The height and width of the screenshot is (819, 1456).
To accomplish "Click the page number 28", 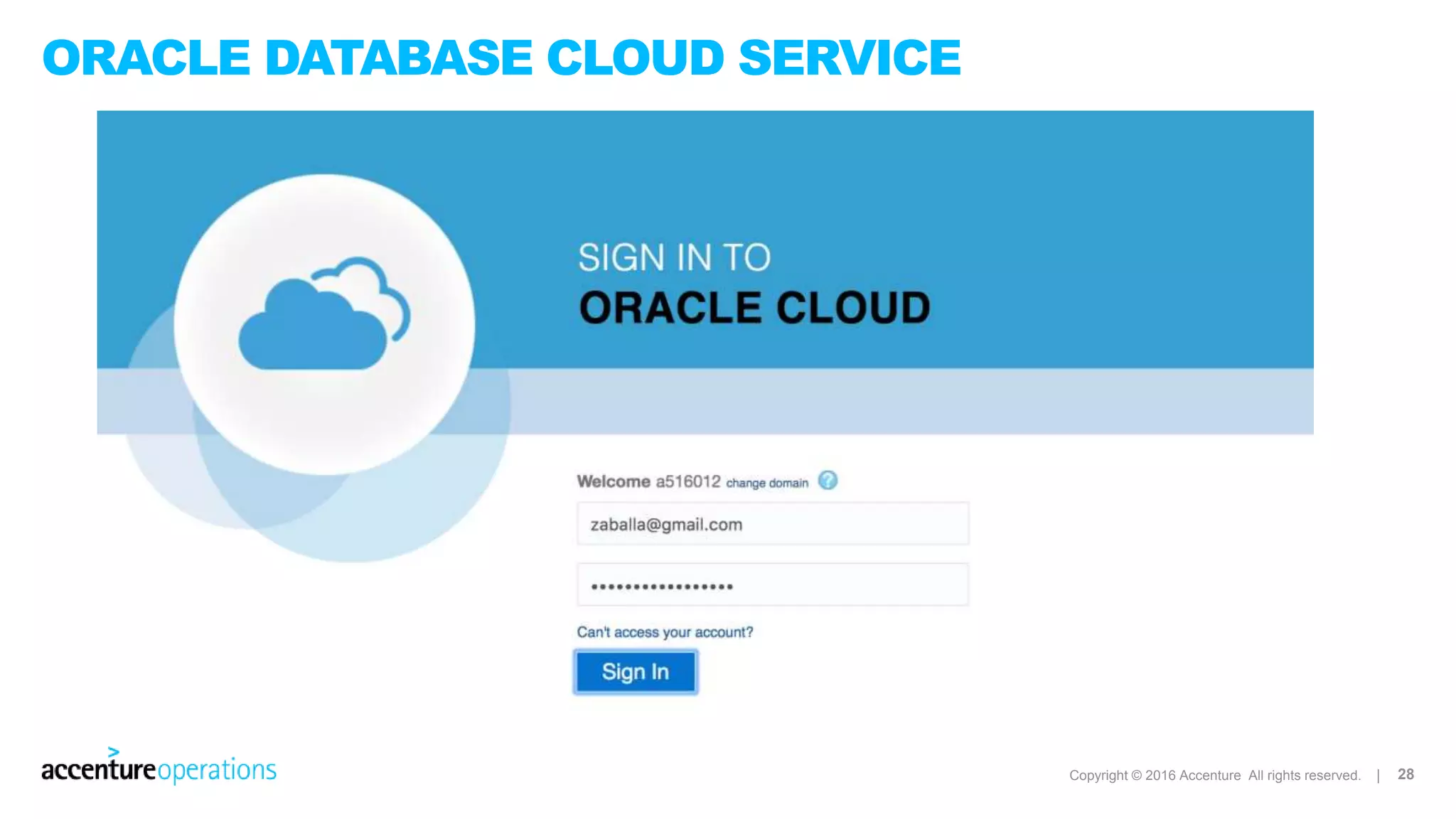I will coord(1406,774).
